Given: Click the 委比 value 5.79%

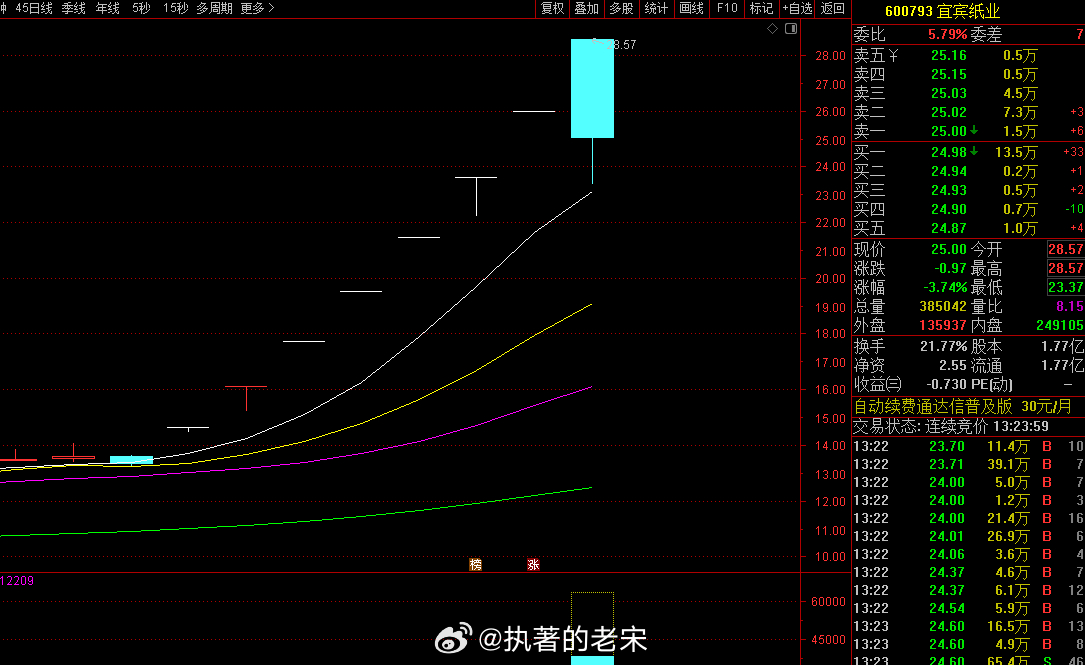Looking at the screenshot, I should tap(947, 34).
